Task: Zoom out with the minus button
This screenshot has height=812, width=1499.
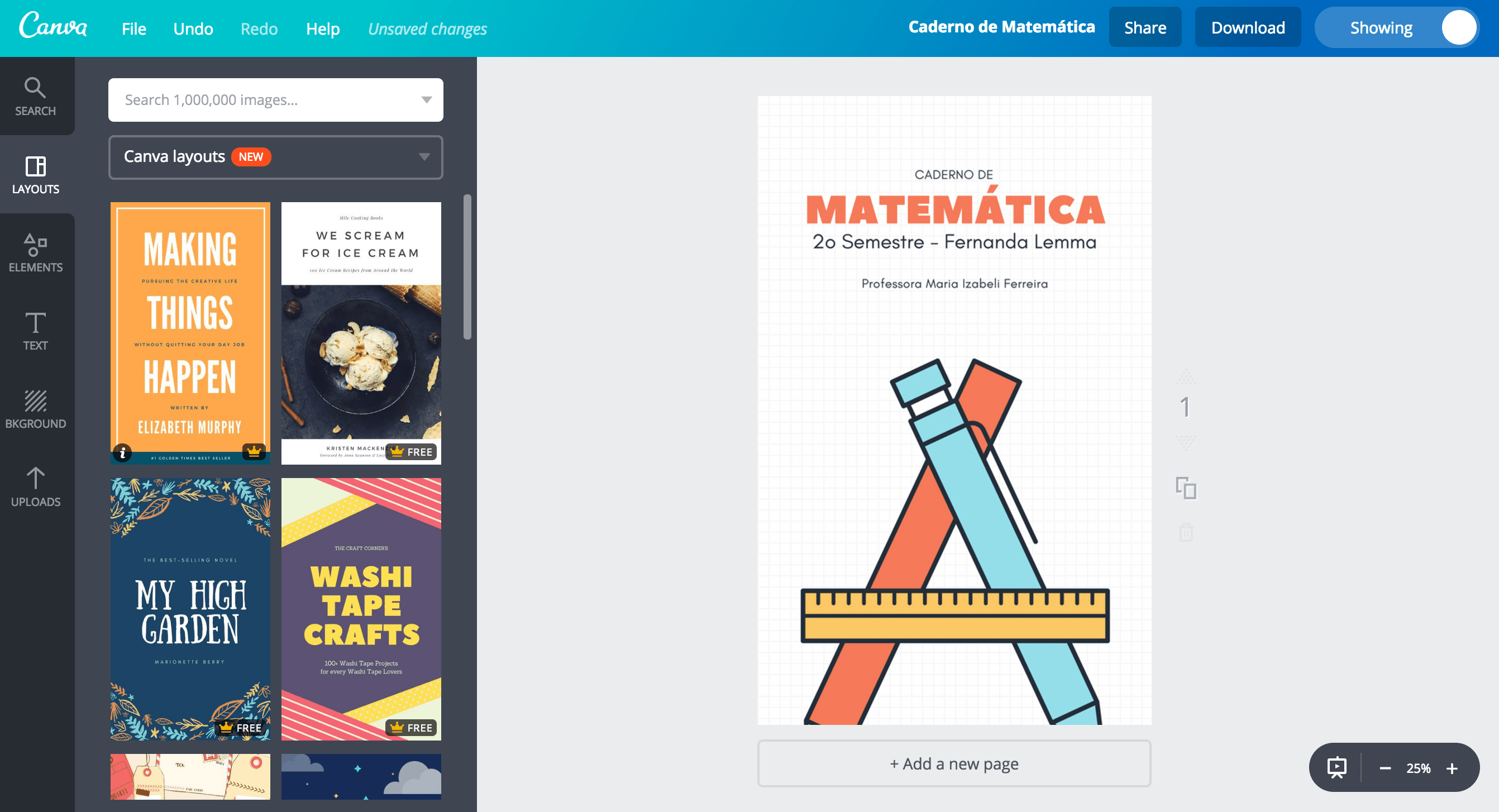Action: [1385, 768]
